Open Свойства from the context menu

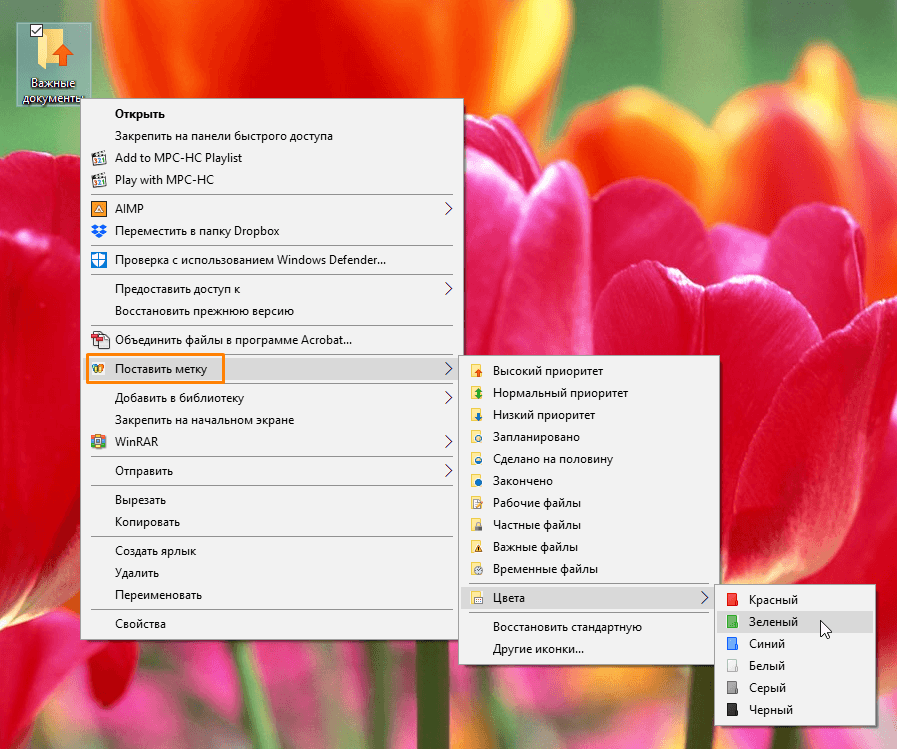(x=140, y=624)
